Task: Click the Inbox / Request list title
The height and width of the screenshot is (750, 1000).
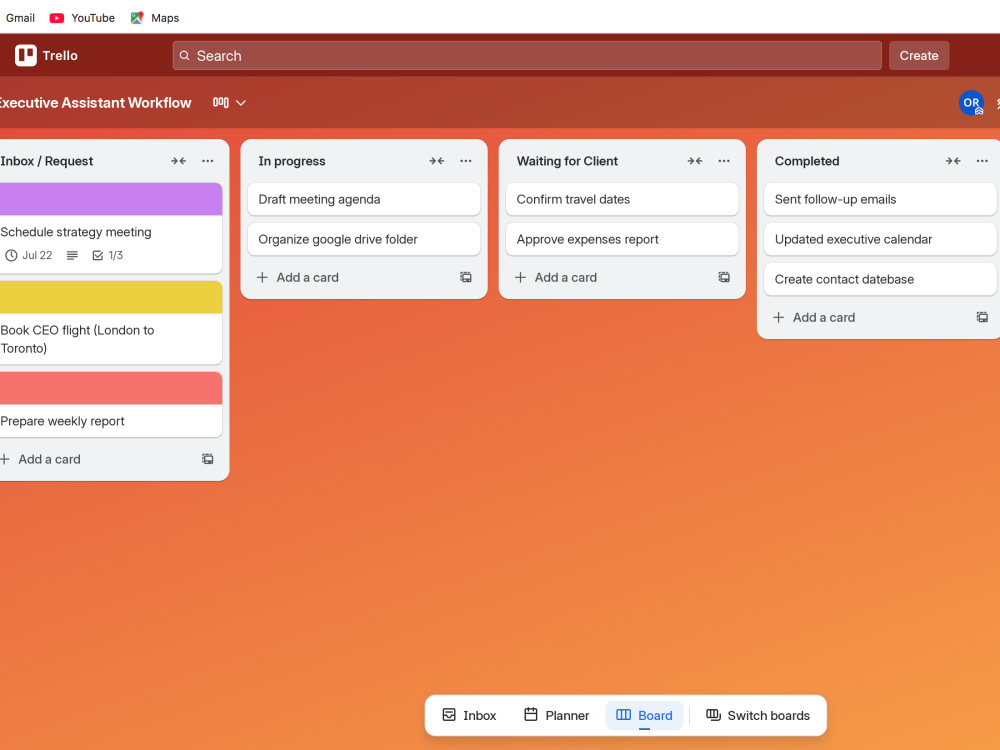Action: 47,161
